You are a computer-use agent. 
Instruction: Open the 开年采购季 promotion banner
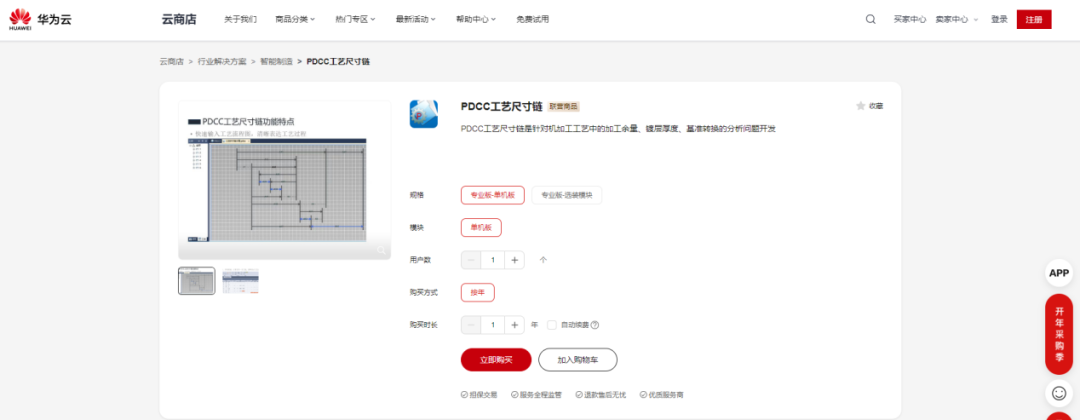[x=1059, y=334]
